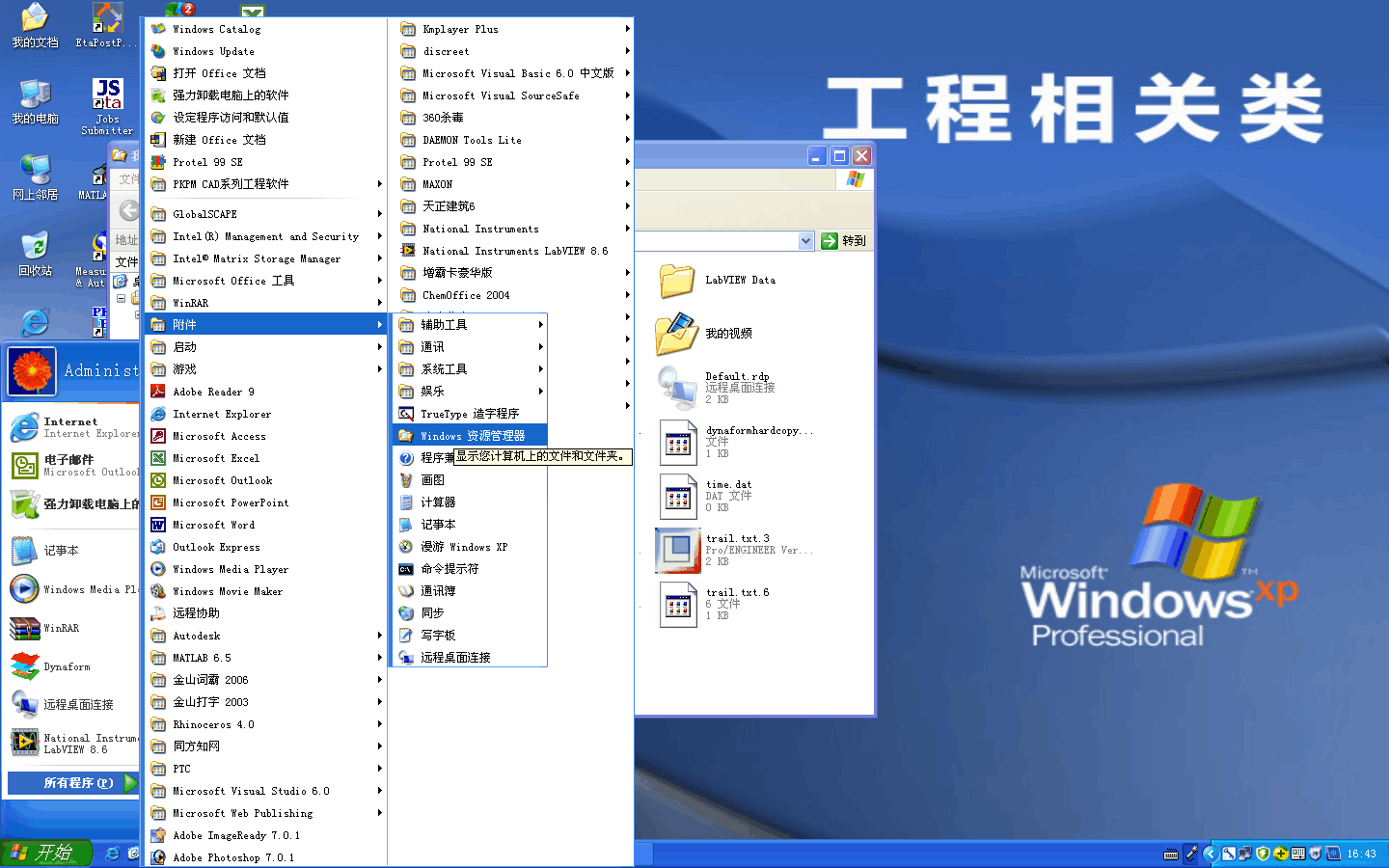Click the taskbar clock showing 16:43

coord(1361,854)
